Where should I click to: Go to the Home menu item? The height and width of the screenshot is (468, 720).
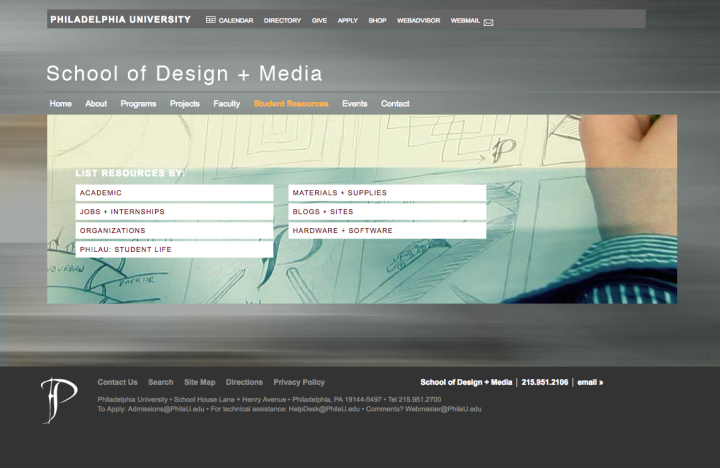tap(61, 104)
